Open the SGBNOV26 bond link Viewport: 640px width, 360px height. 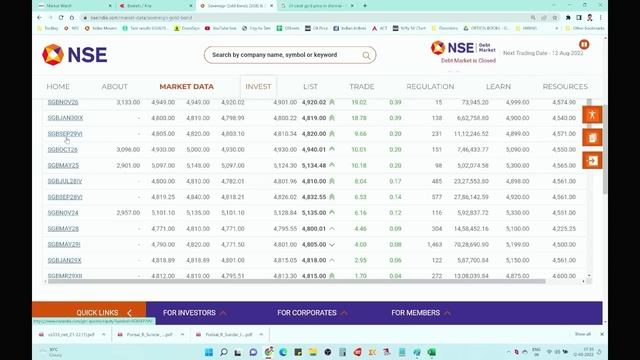tap(63, 102)
